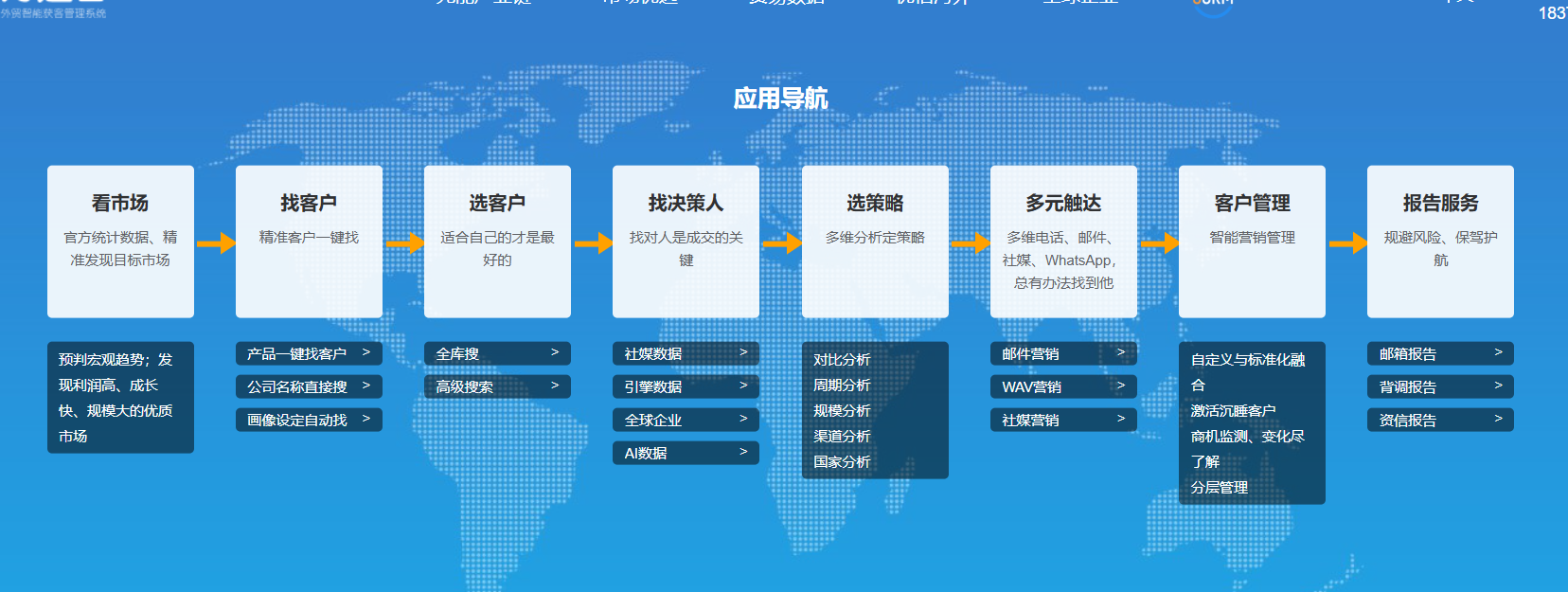Select 引擎数据 under 找决策人

tap(653, 386)
